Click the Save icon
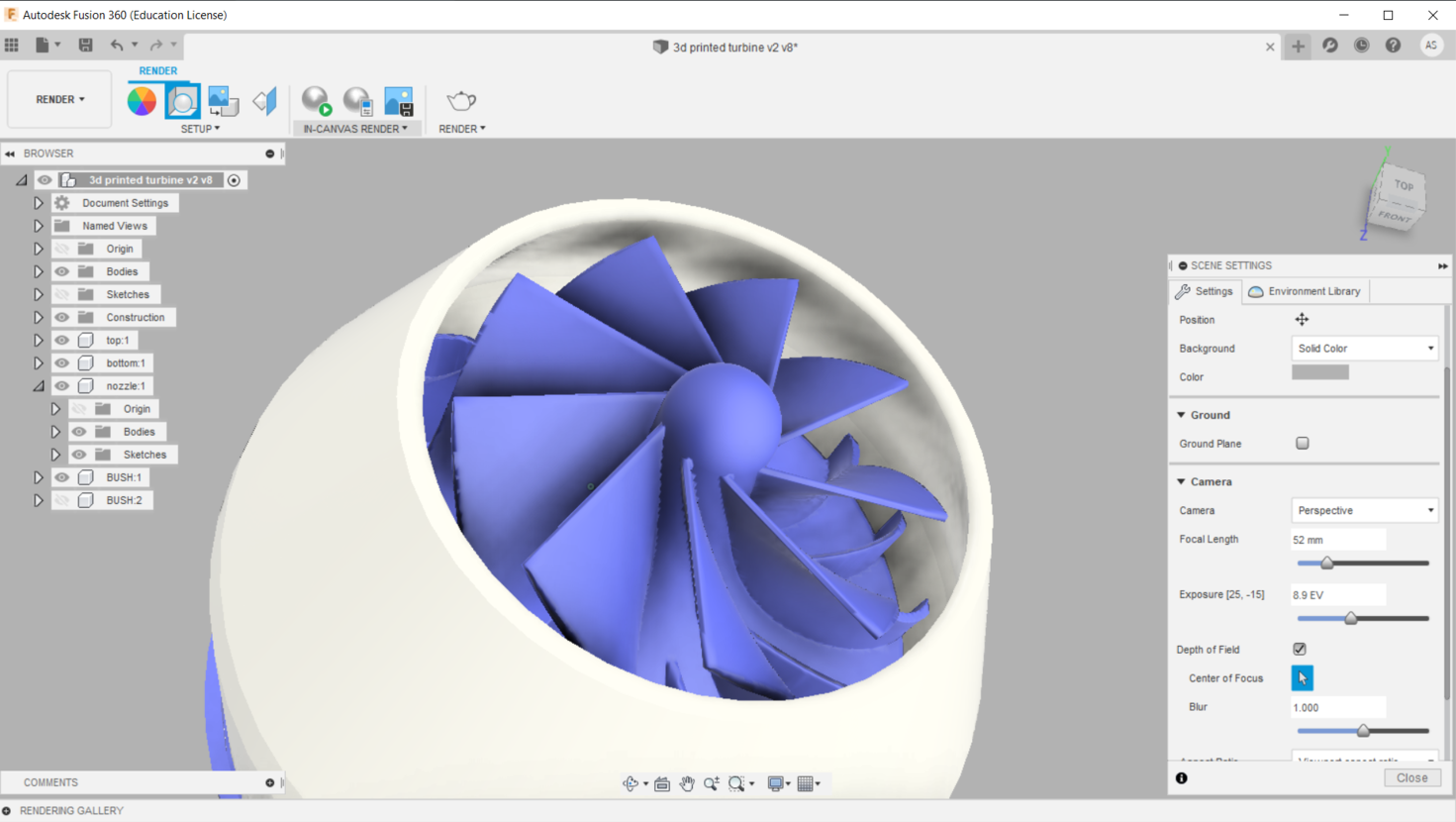Image resolution: width=1456 pixels, height=822 pixels. [86, 45]
